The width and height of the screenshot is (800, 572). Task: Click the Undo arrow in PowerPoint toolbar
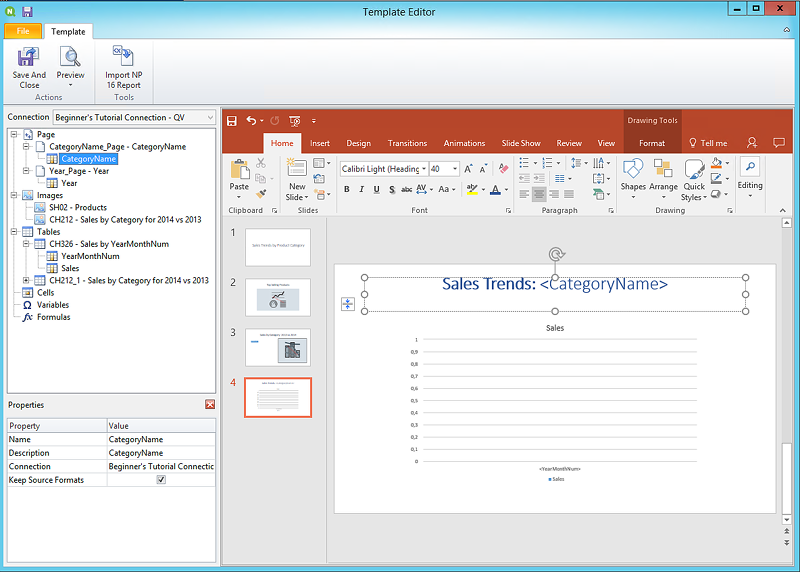point(251,120)
